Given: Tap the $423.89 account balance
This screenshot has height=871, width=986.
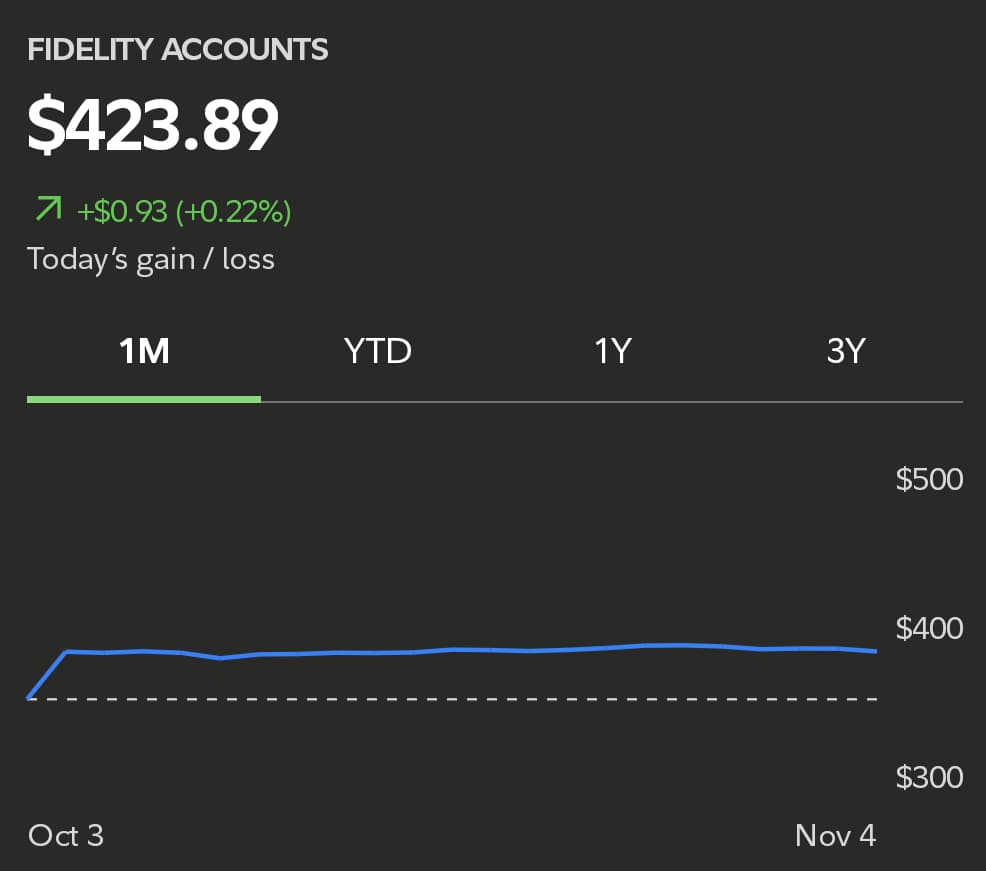Looking at the screenshot, I should 152,125.
